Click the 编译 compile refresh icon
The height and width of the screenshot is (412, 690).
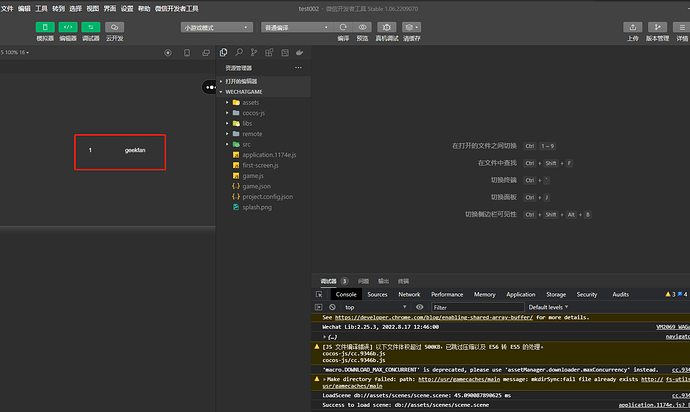(343, 27)
